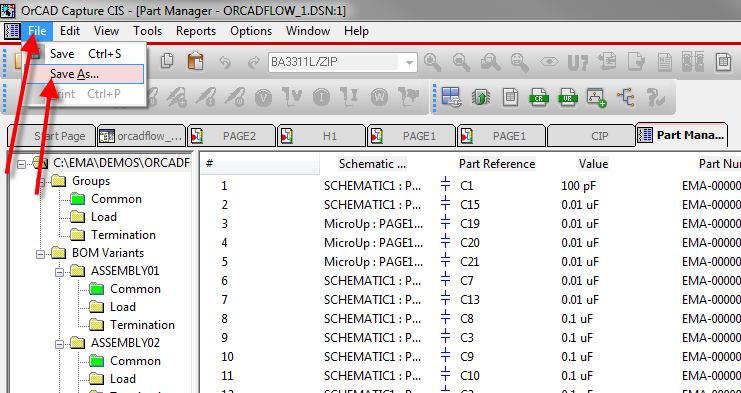Click the circled I current marker icon
The height and width of the screenshot is (393, 741).
[321, 97]
